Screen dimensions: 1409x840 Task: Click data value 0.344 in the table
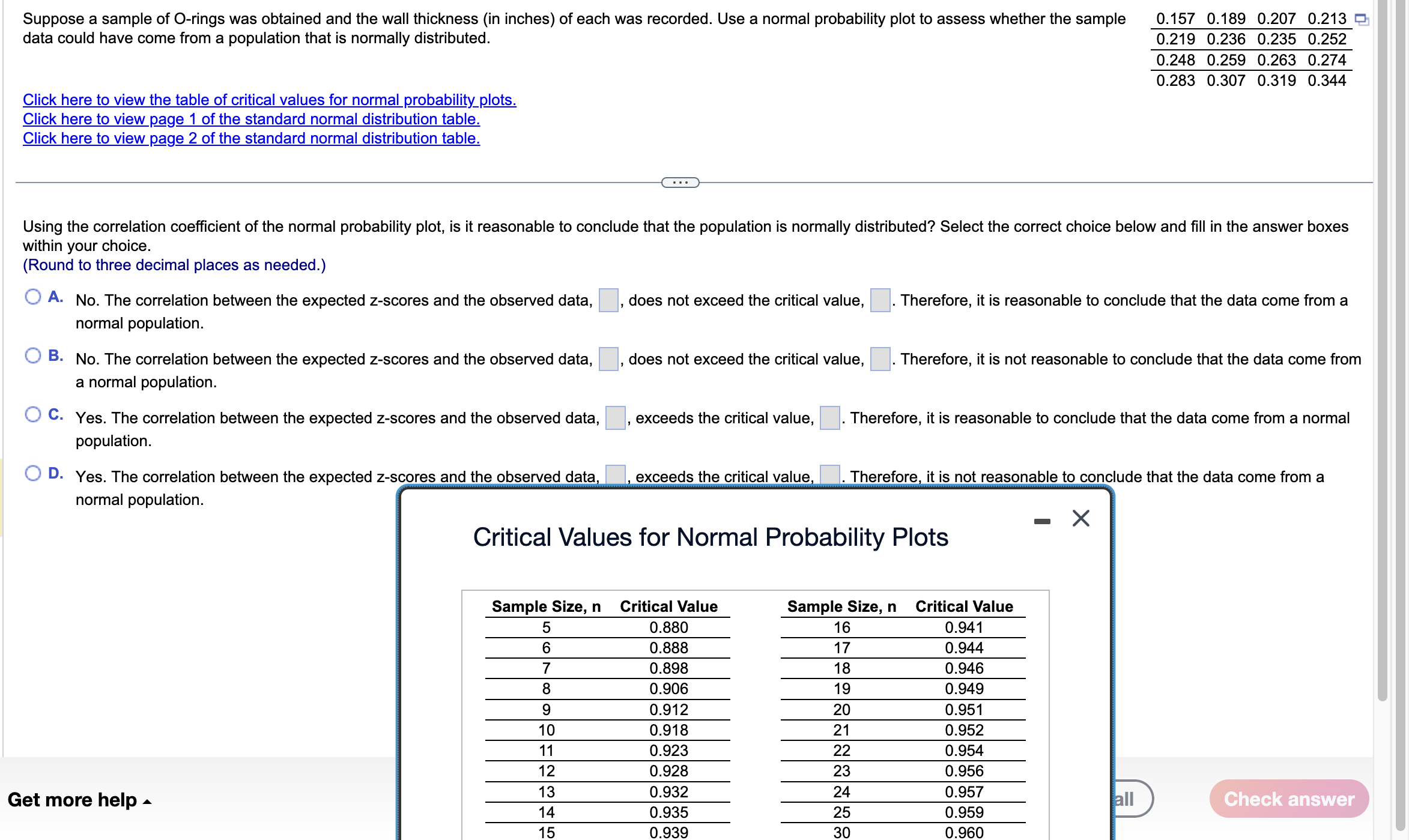pyautogui.click(x=1327, y=80)
